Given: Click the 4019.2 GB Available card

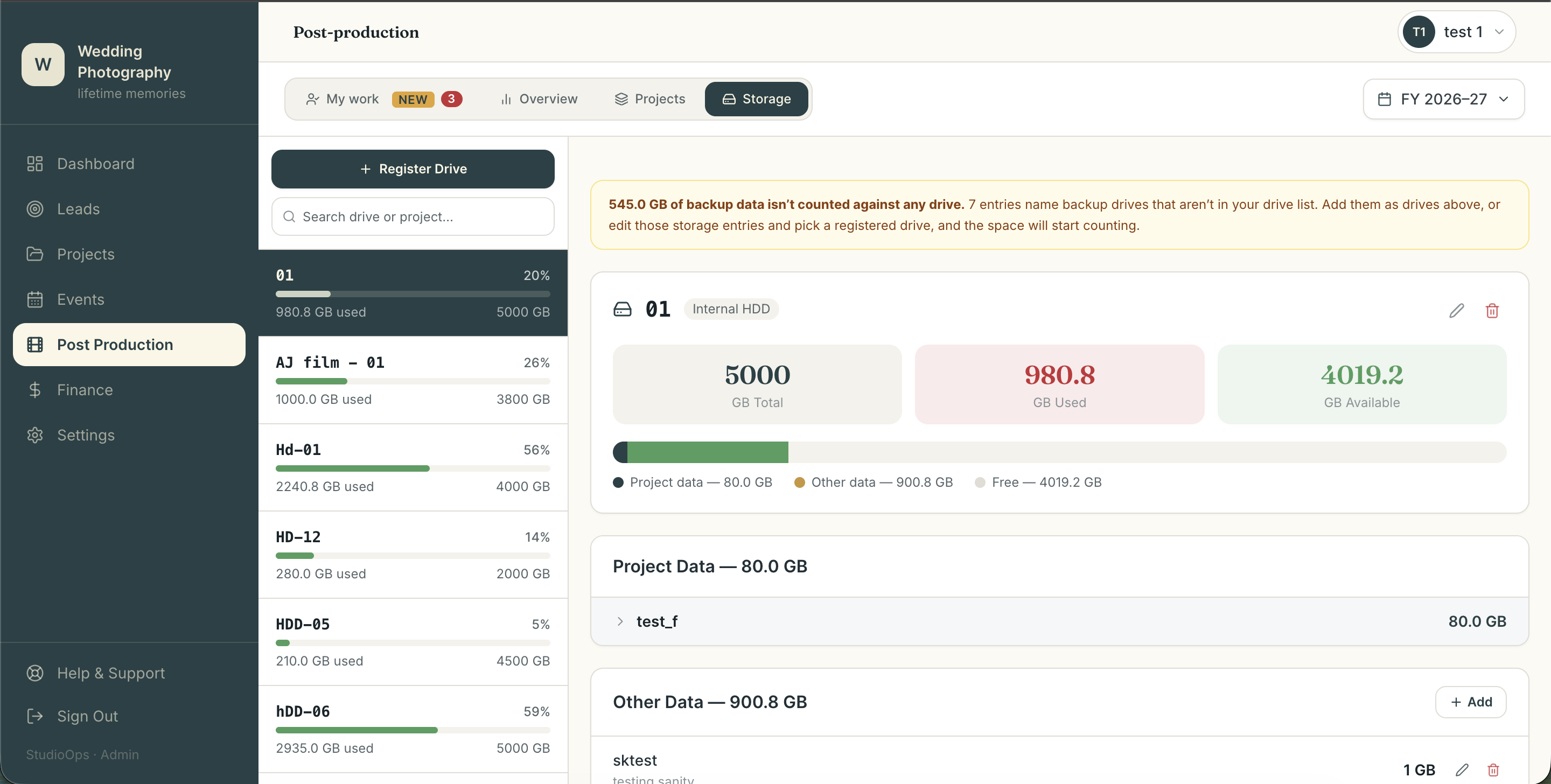Looking at the screenshot, I should [1361, 384].
